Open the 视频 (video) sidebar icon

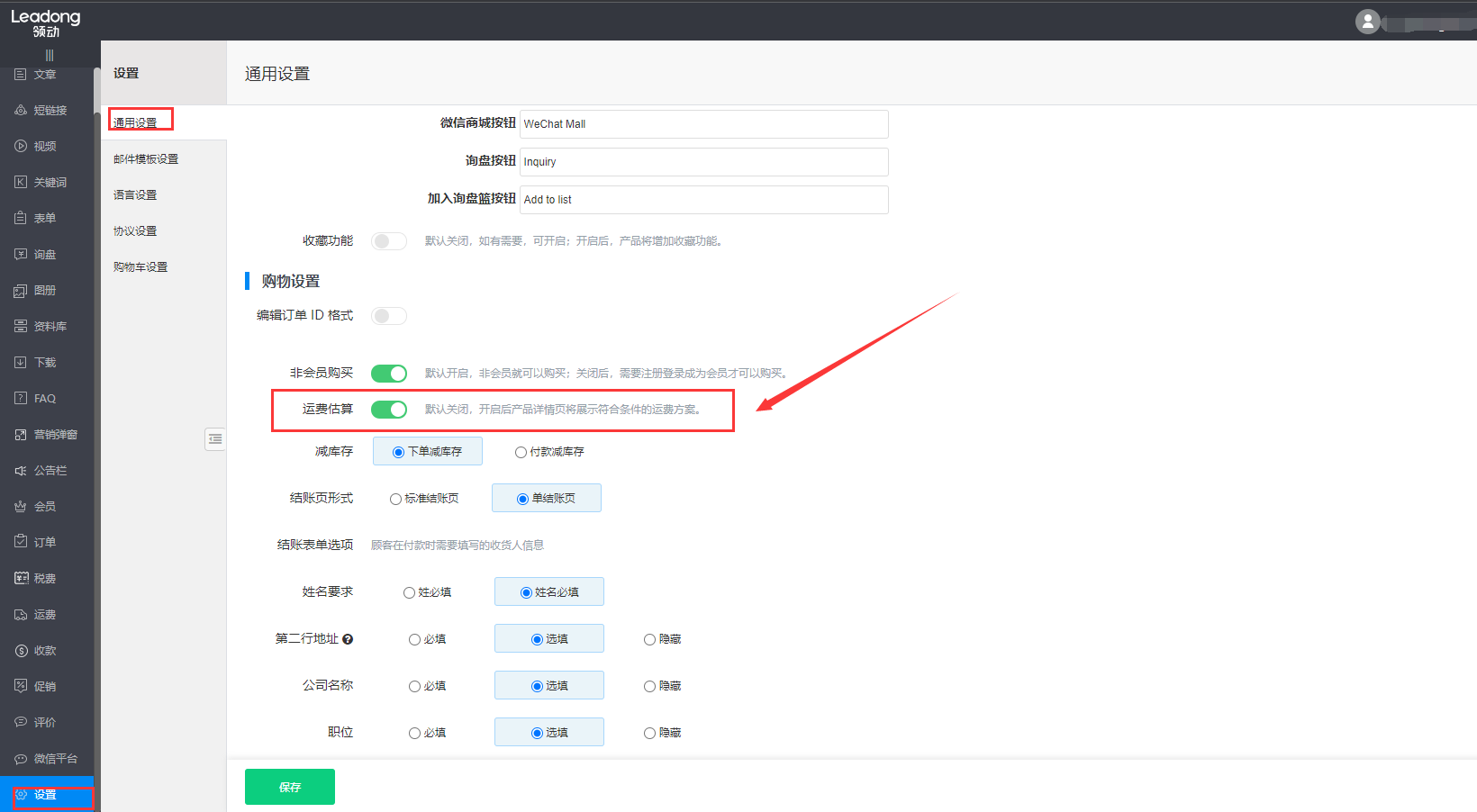point(21,146)
